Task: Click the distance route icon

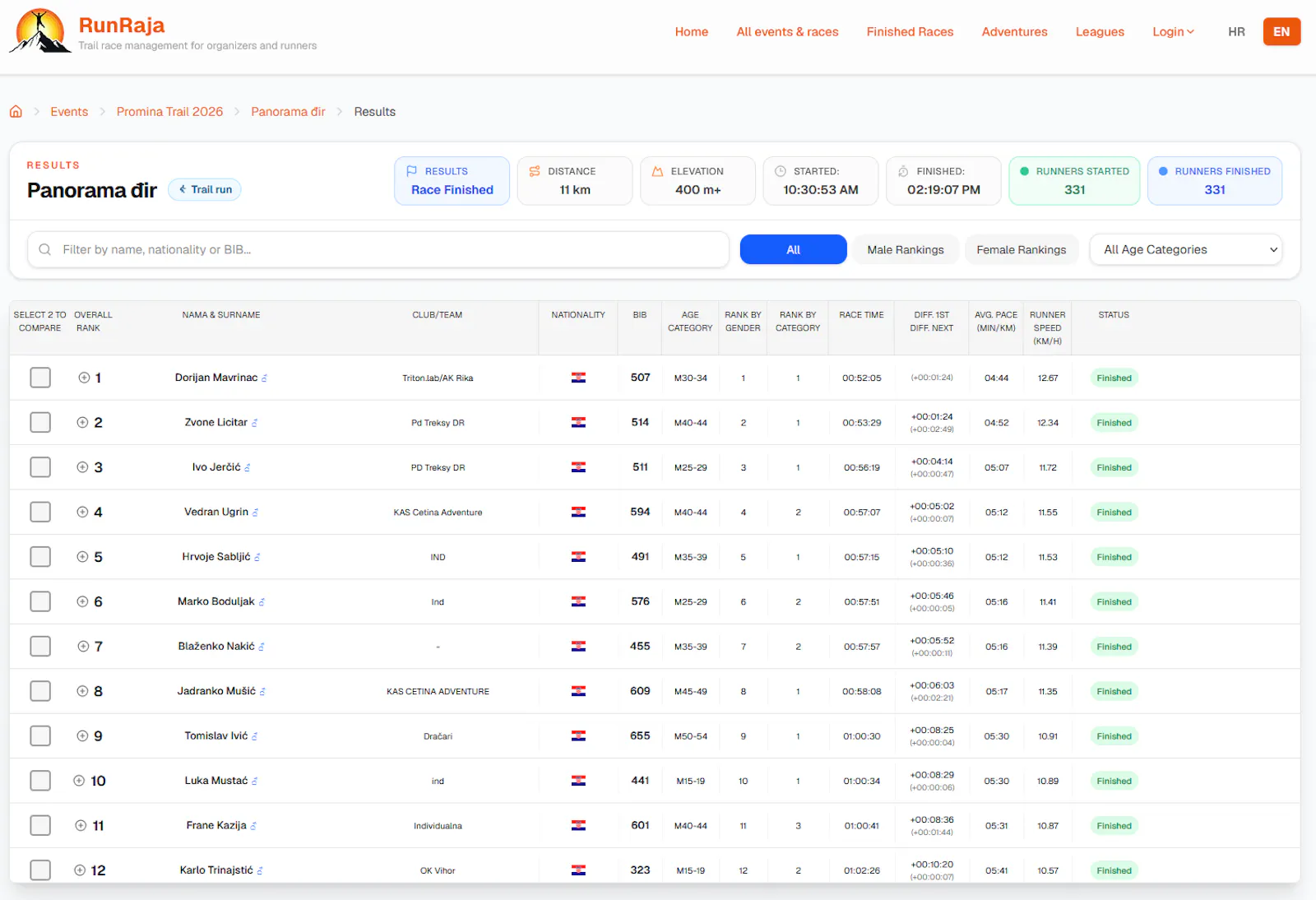Action: 535,171
